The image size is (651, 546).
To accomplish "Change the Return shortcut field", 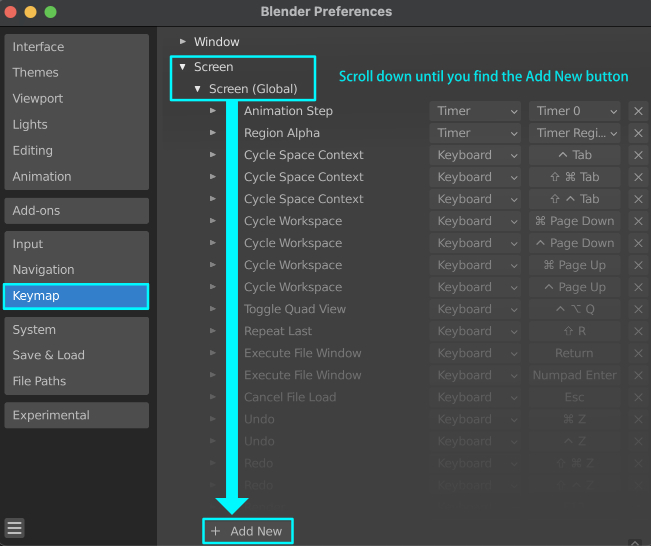I will tap(575, 353).
